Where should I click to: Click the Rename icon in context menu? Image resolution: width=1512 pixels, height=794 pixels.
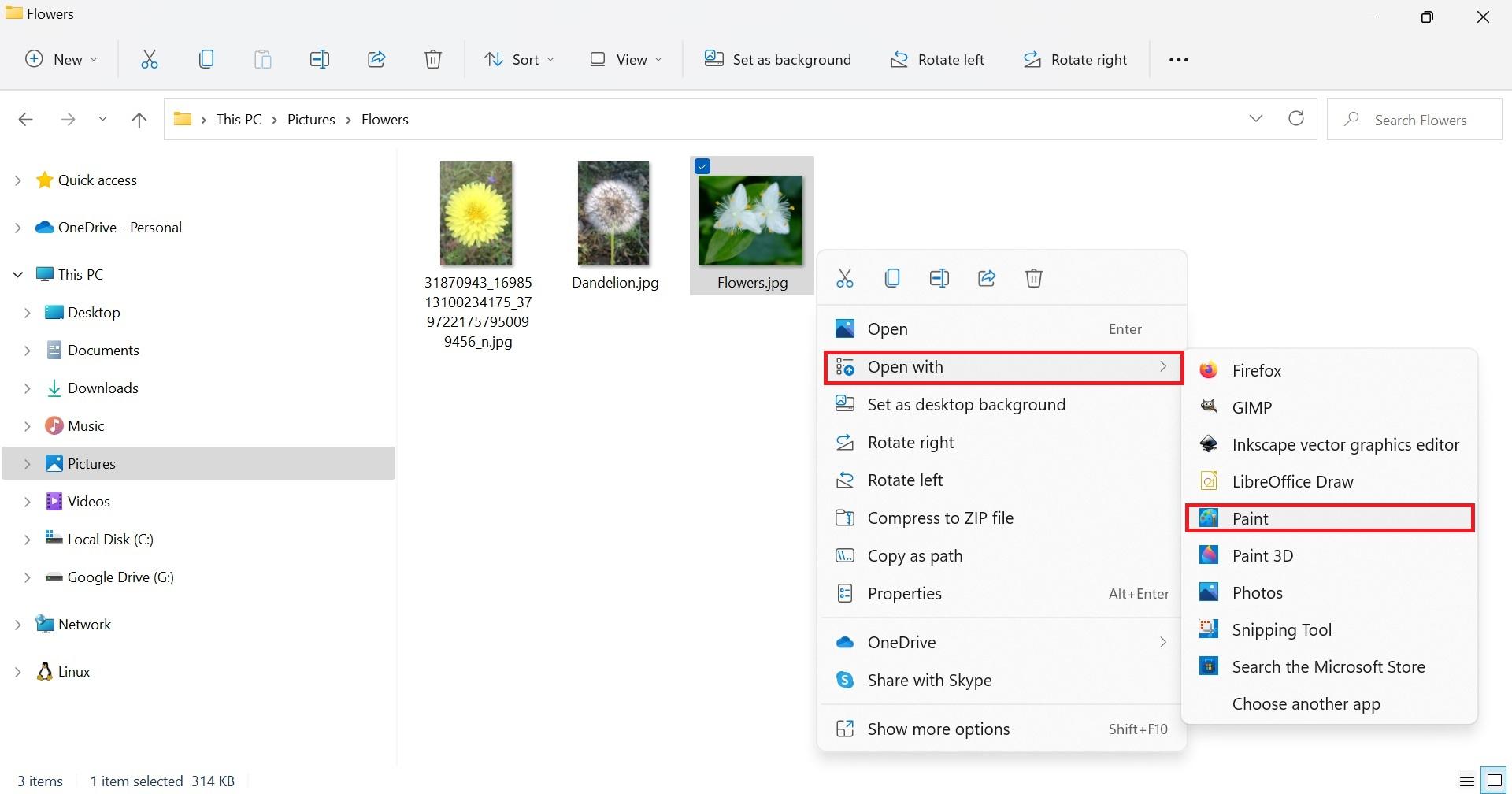[939, 278]
